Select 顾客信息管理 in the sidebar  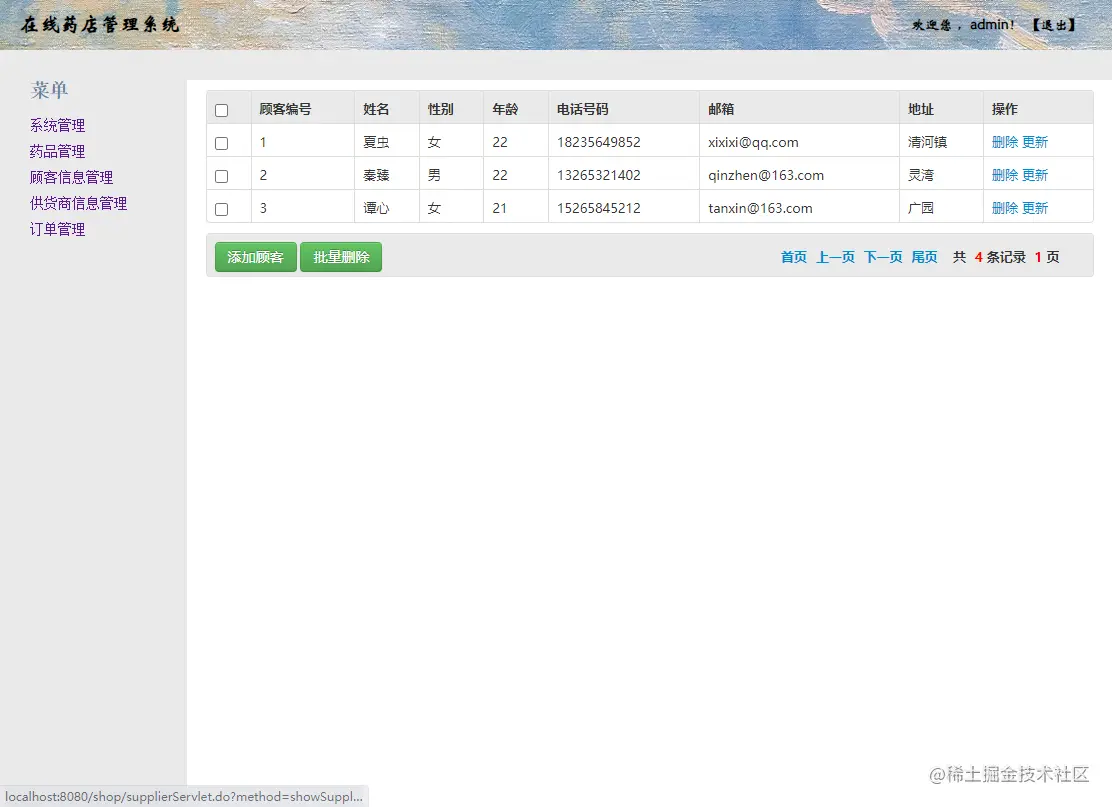point(73,177)
